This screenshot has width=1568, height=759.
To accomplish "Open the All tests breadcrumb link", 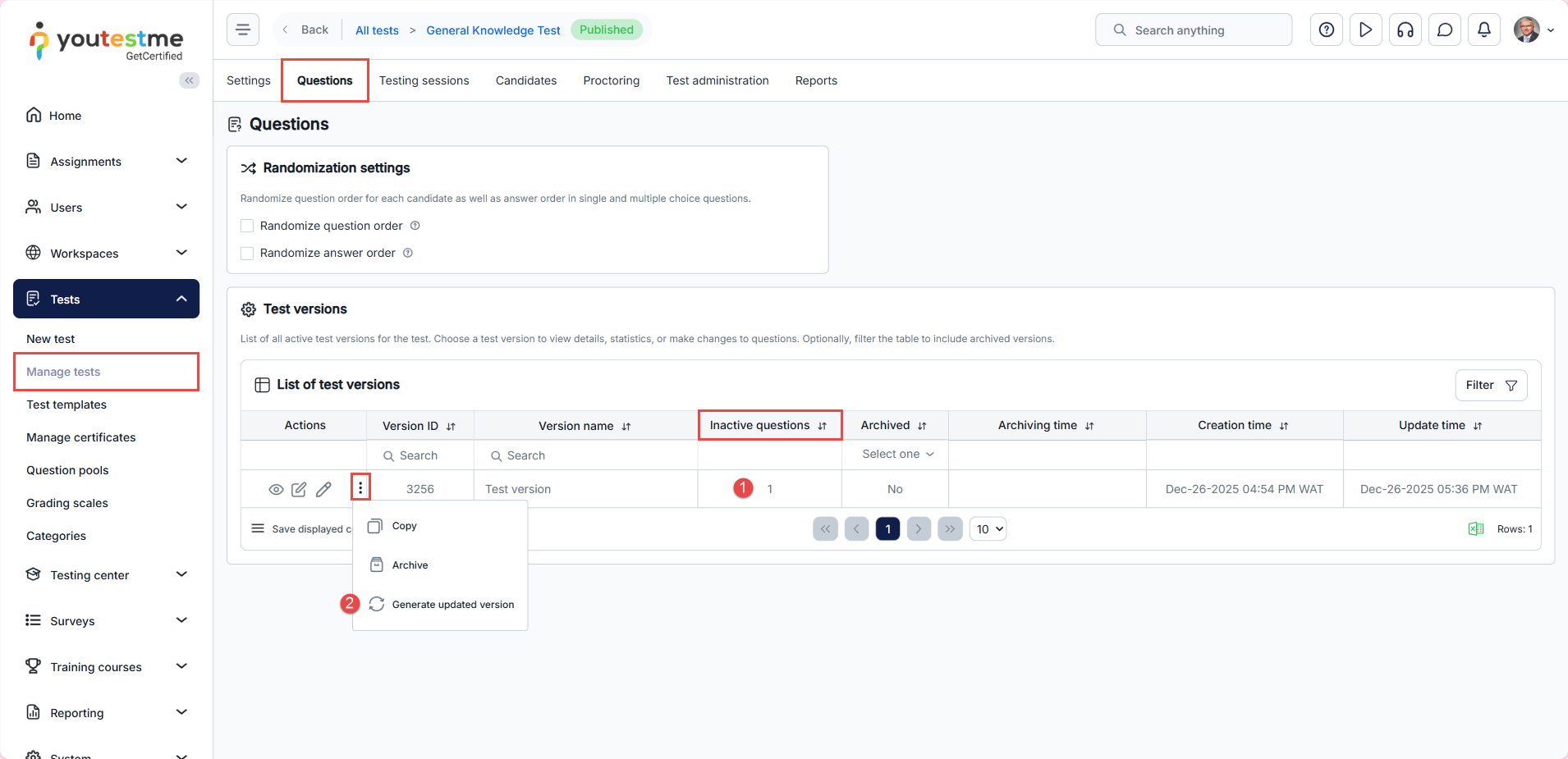I will tap(377, 30).
